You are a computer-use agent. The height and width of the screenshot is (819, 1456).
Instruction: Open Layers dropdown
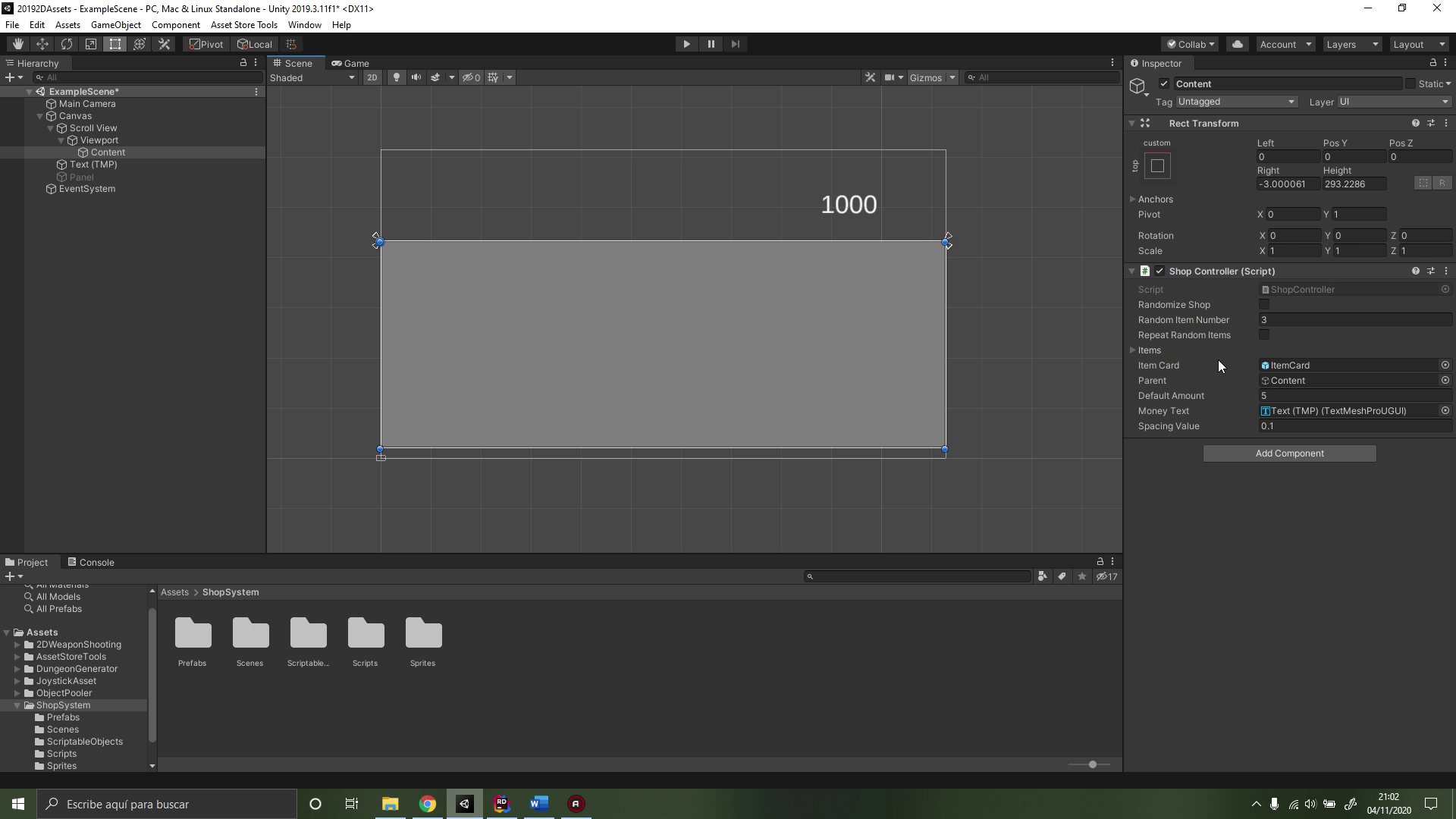[1352, 44]
